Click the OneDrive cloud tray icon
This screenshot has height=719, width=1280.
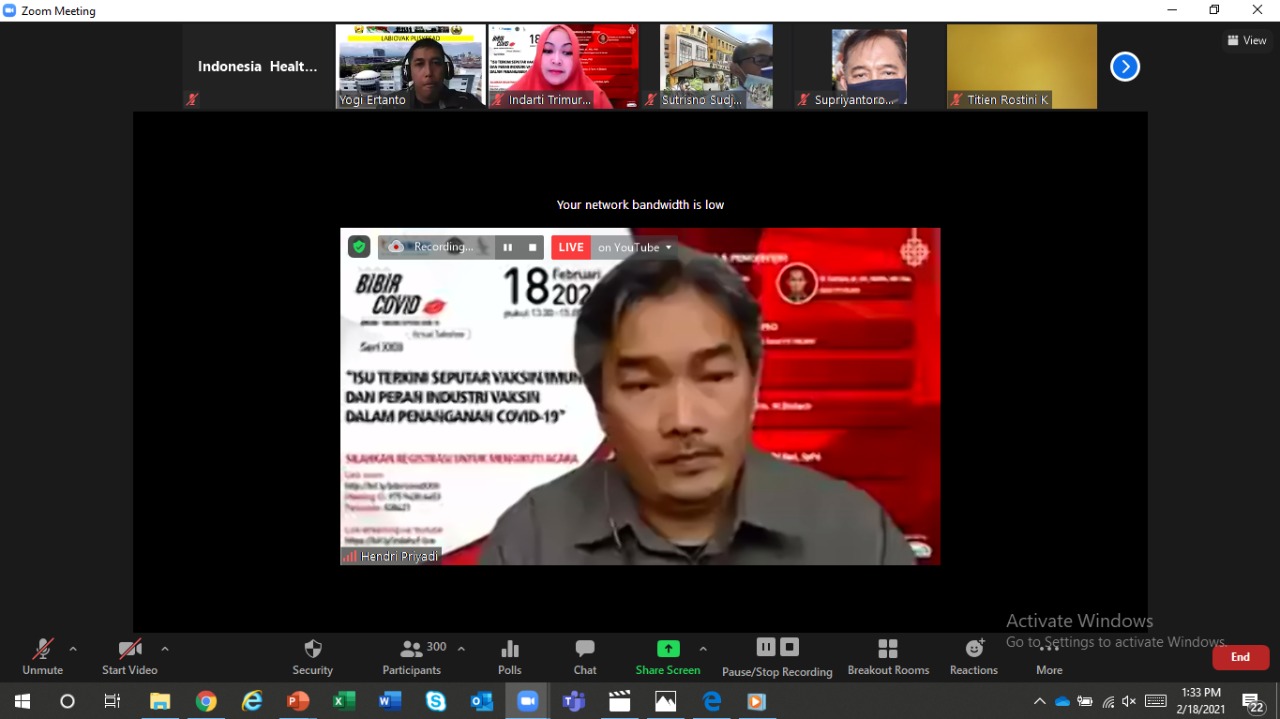pos(1062,701)
